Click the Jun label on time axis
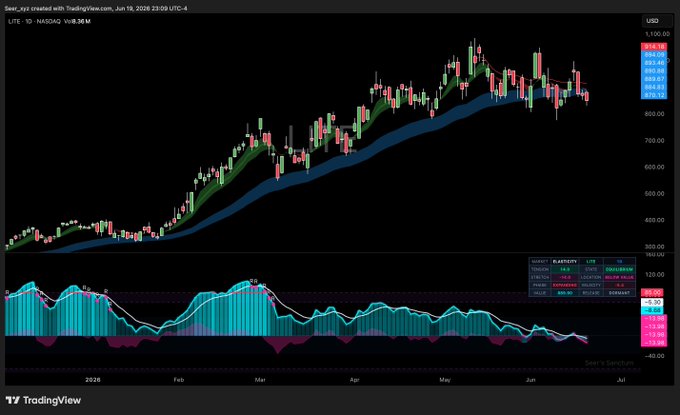Screen dimensions: 680x415 point(530,379)
